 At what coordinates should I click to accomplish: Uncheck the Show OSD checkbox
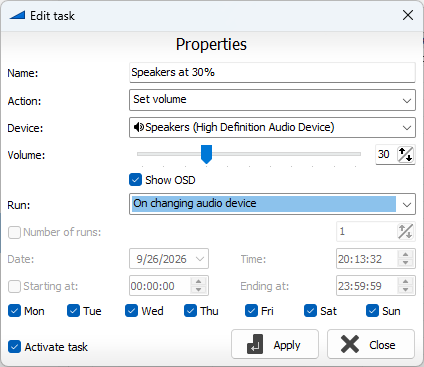pyautogui.click(x=135, y=180)
